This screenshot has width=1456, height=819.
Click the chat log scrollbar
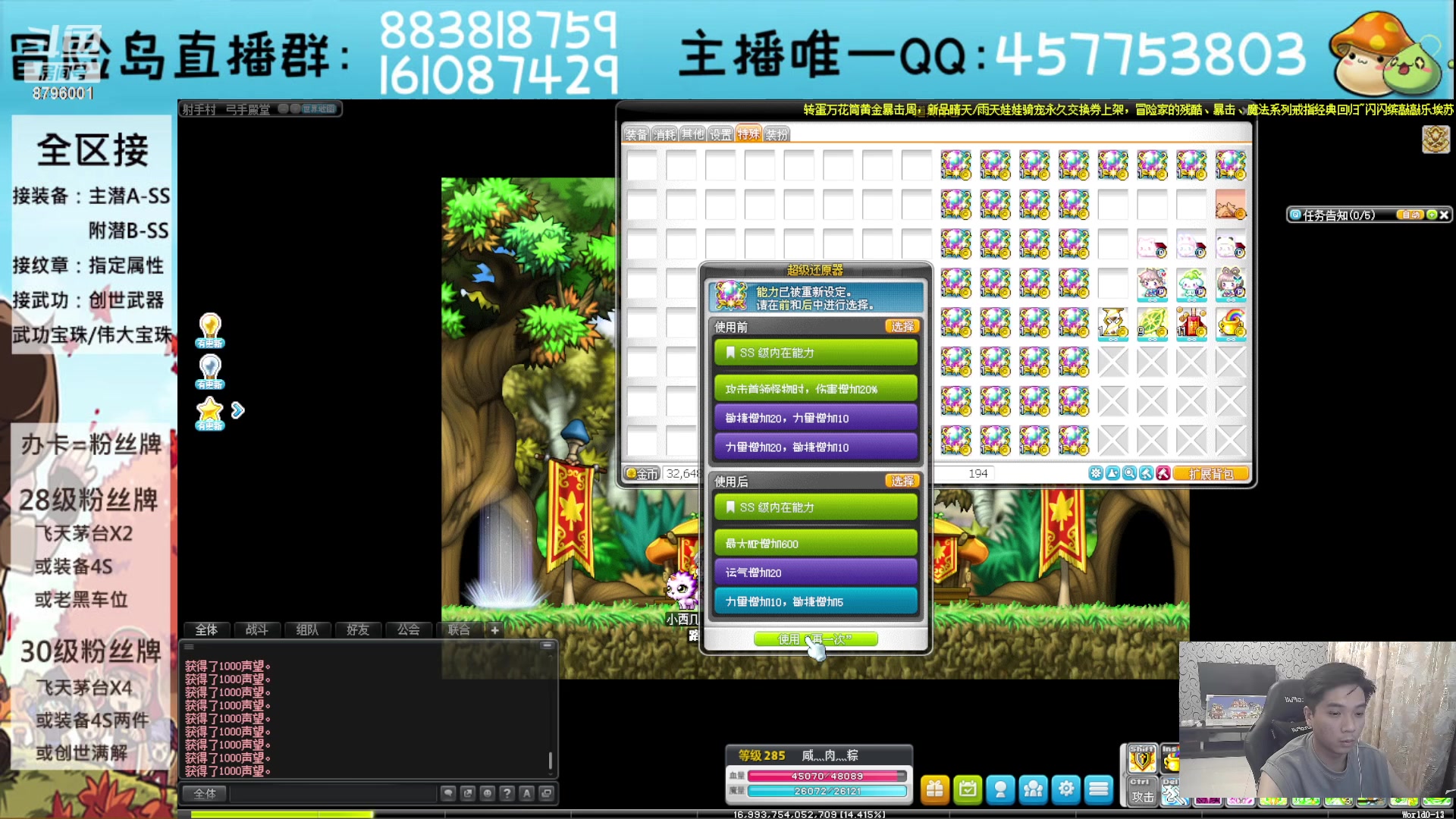(551, 760)
